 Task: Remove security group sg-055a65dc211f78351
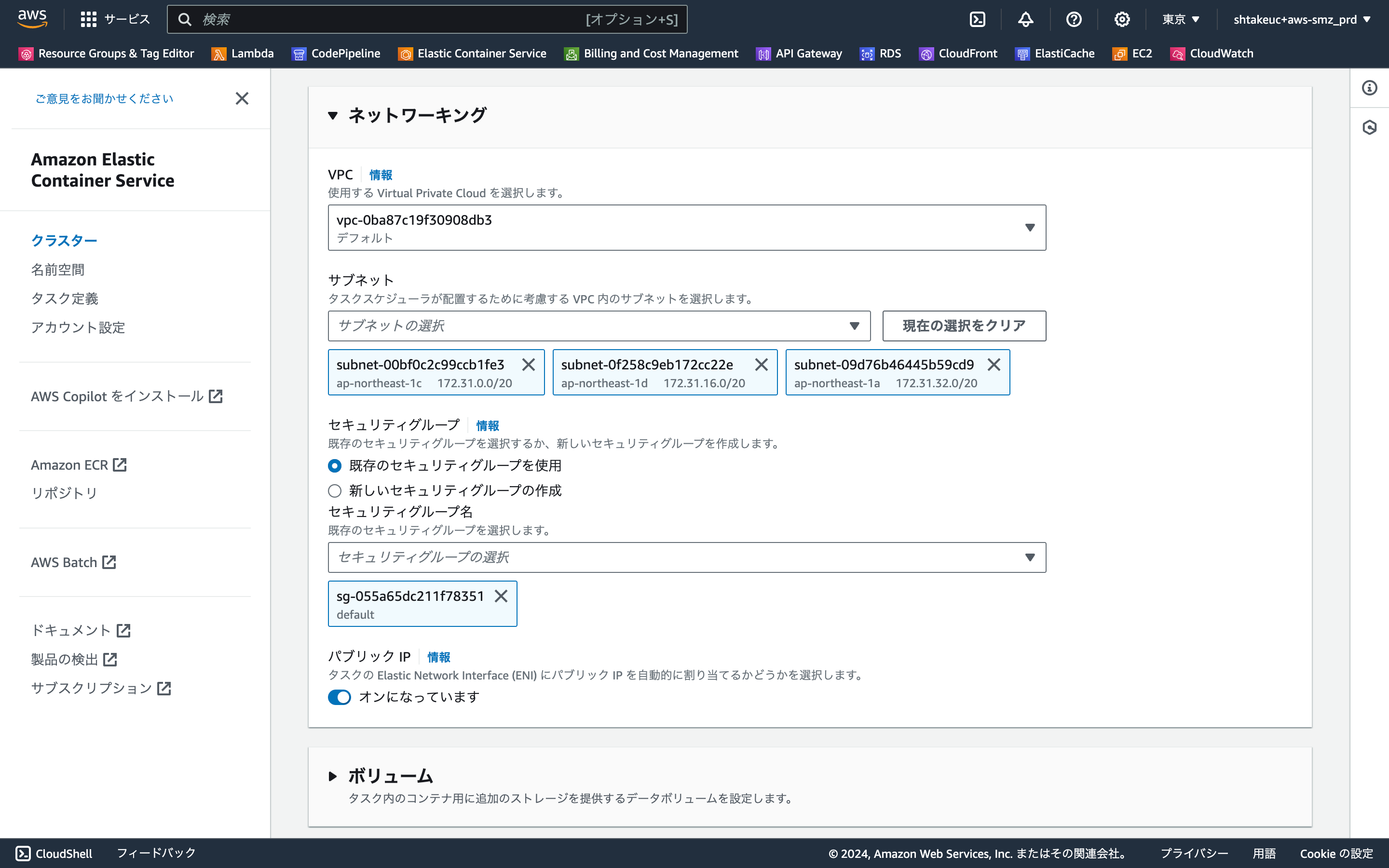coord(501,596)
